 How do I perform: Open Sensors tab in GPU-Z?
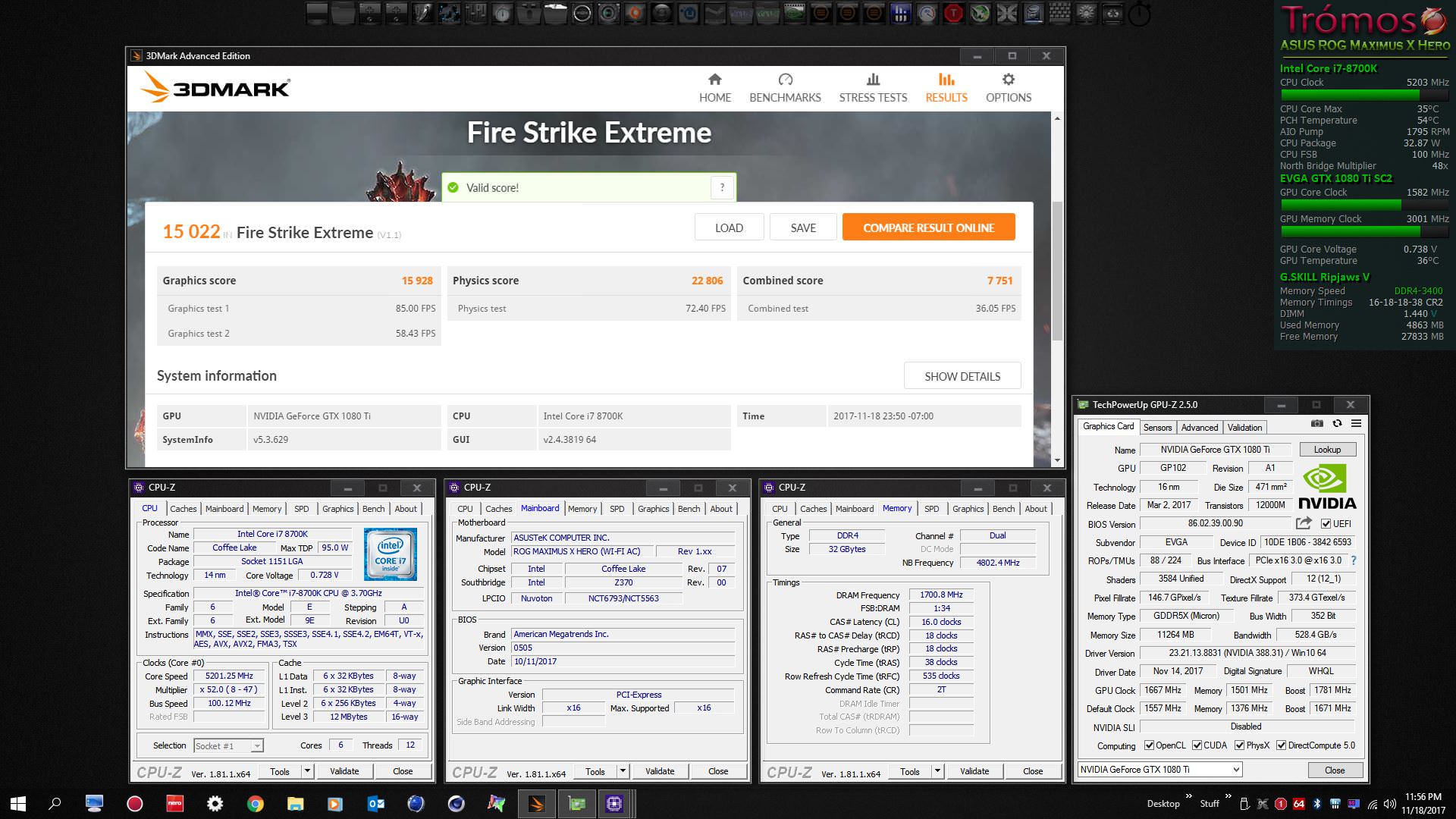(x=1157, y=428)
